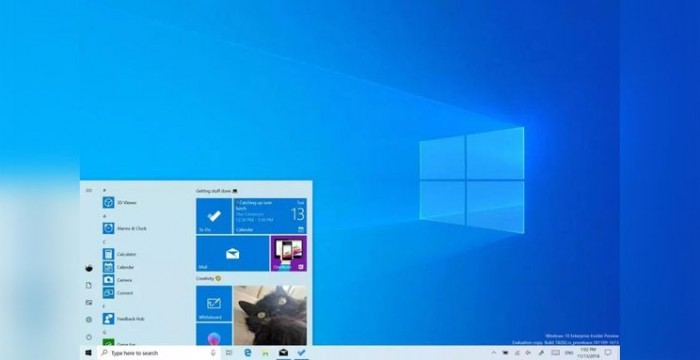This screenshot has height=360, width=700.
Task: Open the To Do app in the taskbar
Action: coord(301,353)
